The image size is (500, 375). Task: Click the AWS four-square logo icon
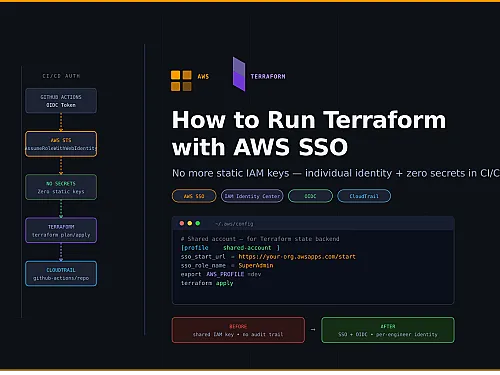click(x=181, y=81)
